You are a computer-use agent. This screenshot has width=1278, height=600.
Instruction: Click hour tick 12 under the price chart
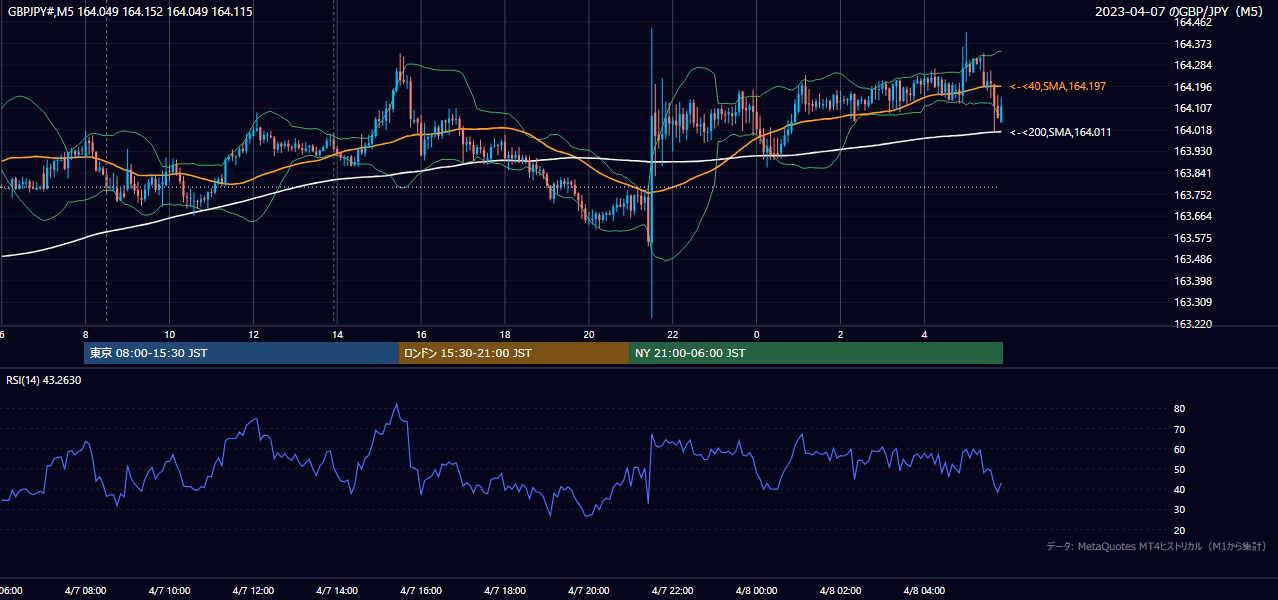pos(253,334)
